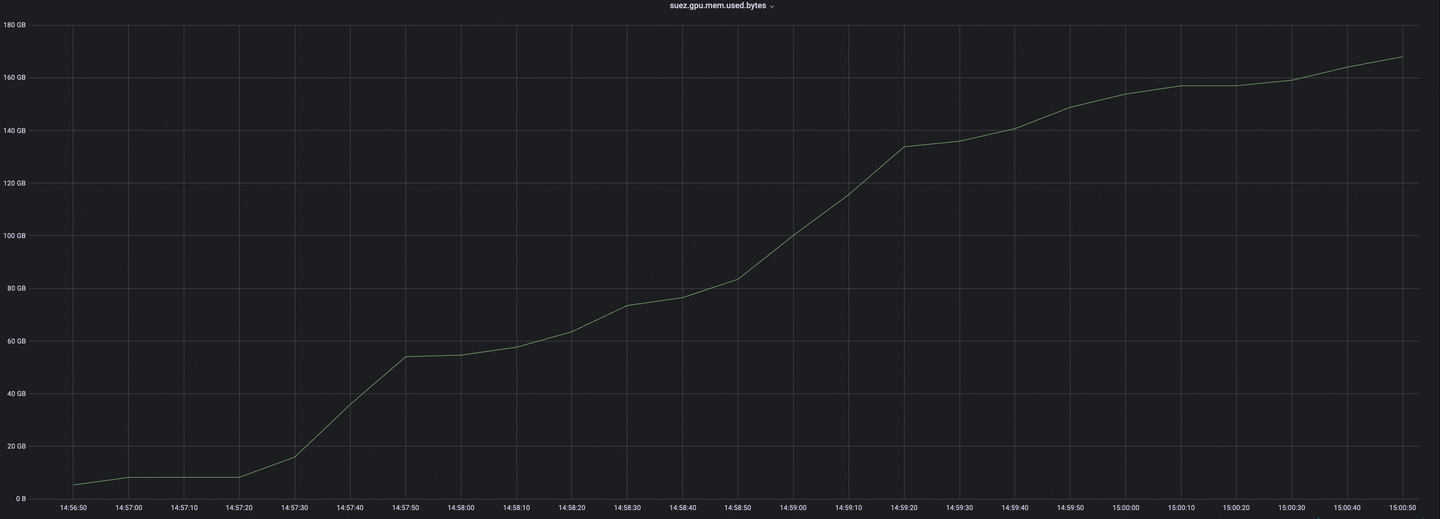Click the 60 GB y-axis label
The image size is (1440, 519).
[x=16, y=341]
